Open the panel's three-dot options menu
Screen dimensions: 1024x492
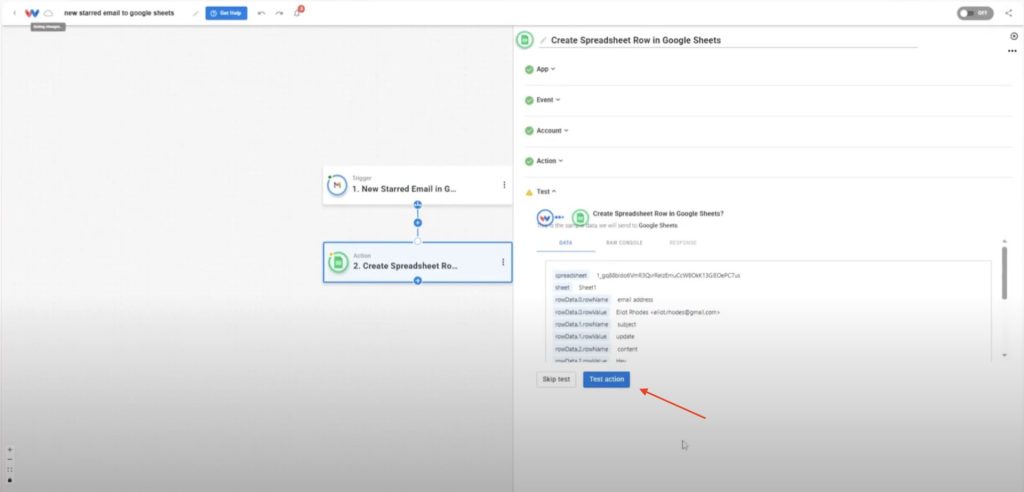1012,51
